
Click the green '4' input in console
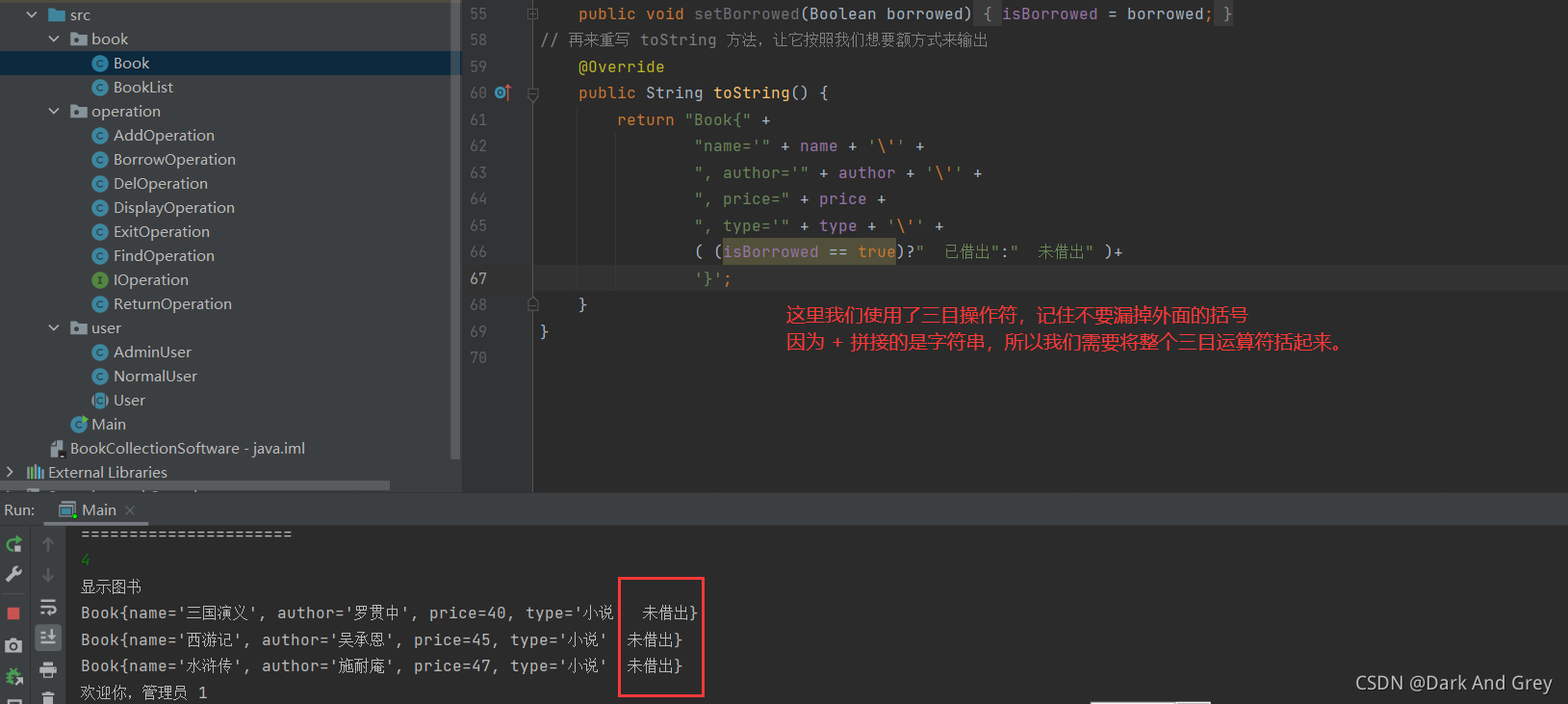click(x=86, y=560)
